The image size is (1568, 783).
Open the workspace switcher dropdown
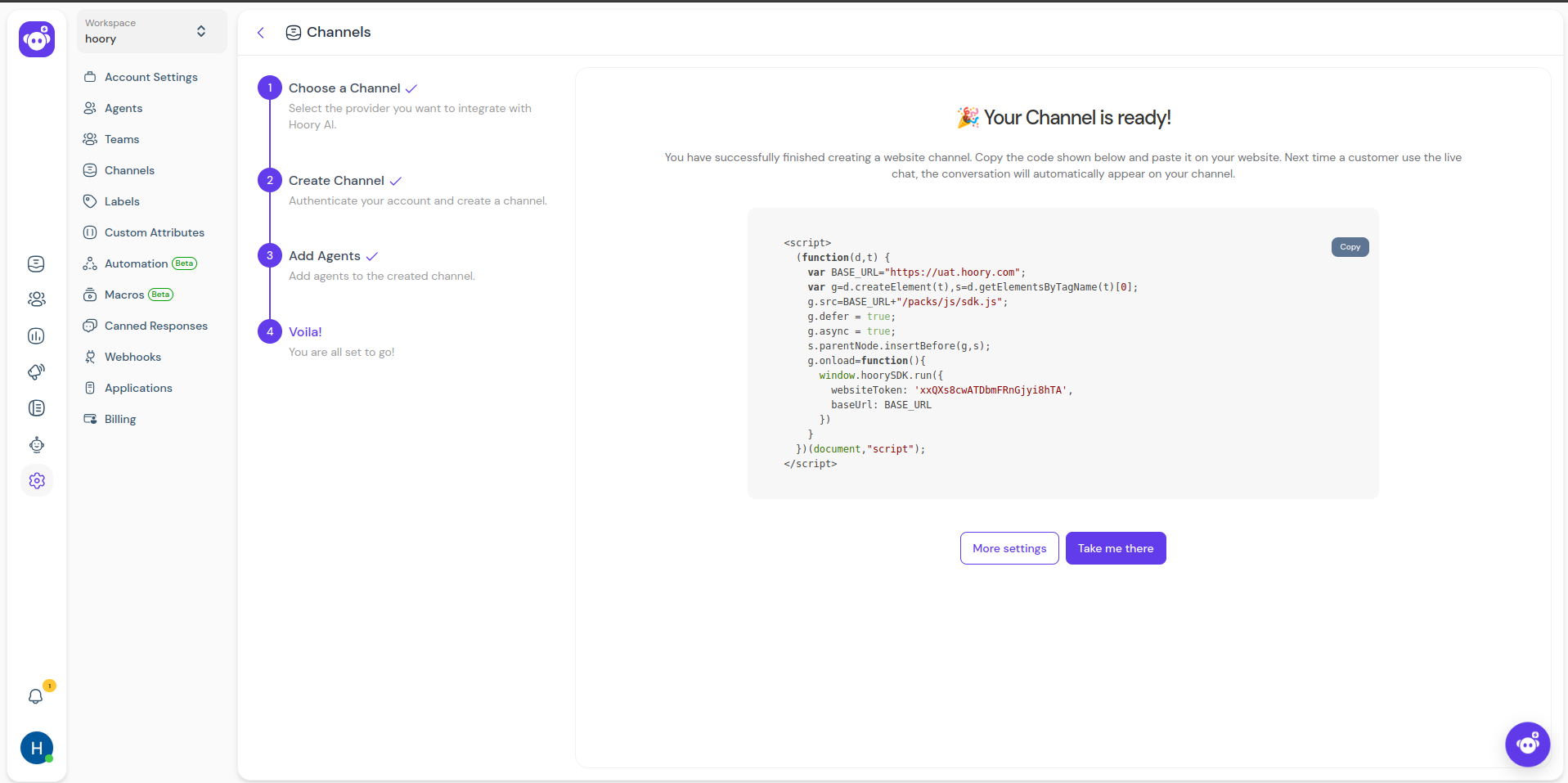151,31
